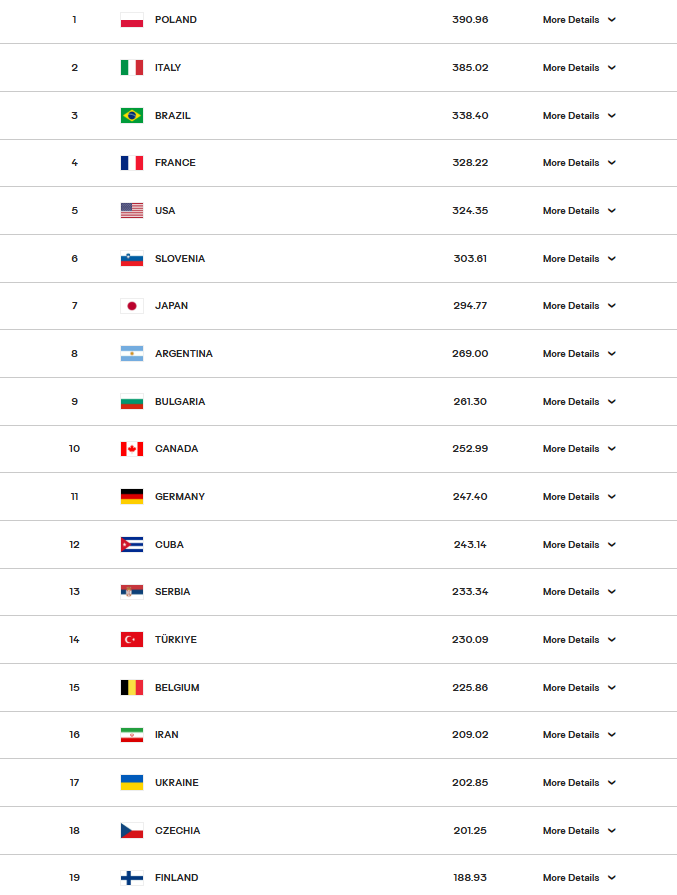
Task: Open More Details for Serbia
Action: click(571, 592)
